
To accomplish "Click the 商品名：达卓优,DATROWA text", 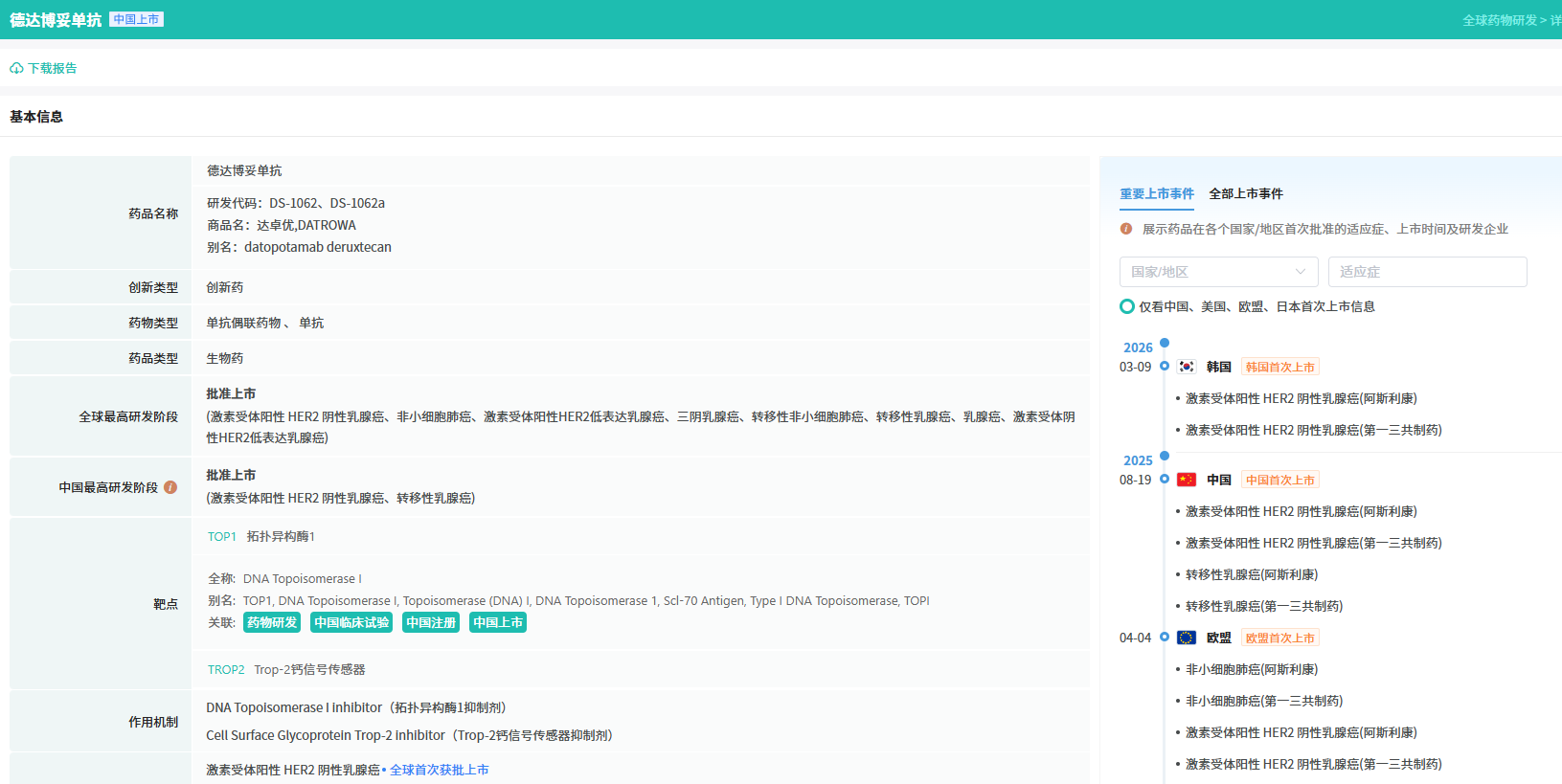I will click(282, 225).
